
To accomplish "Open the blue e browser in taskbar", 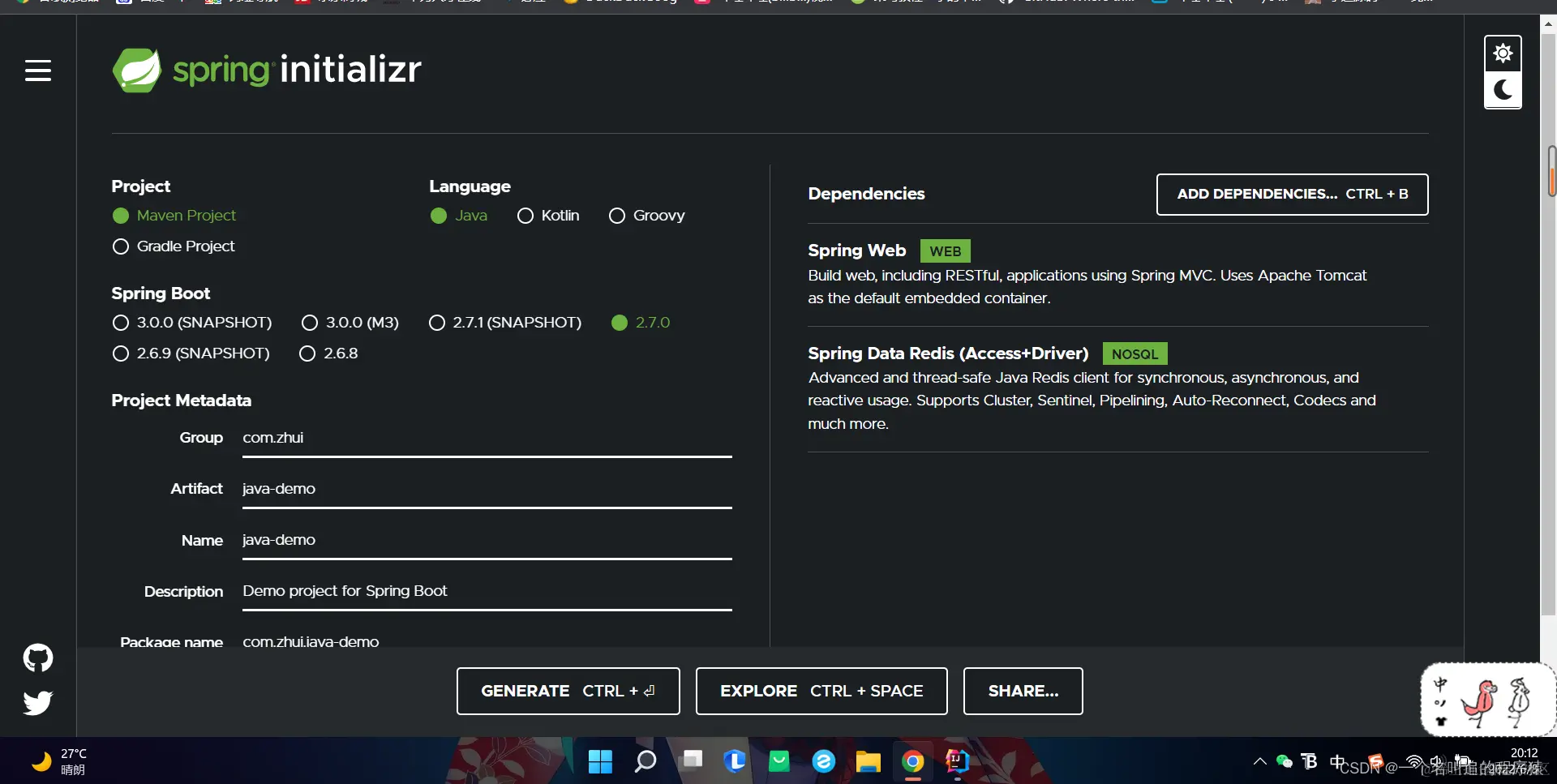I will [x=824, y=761].
